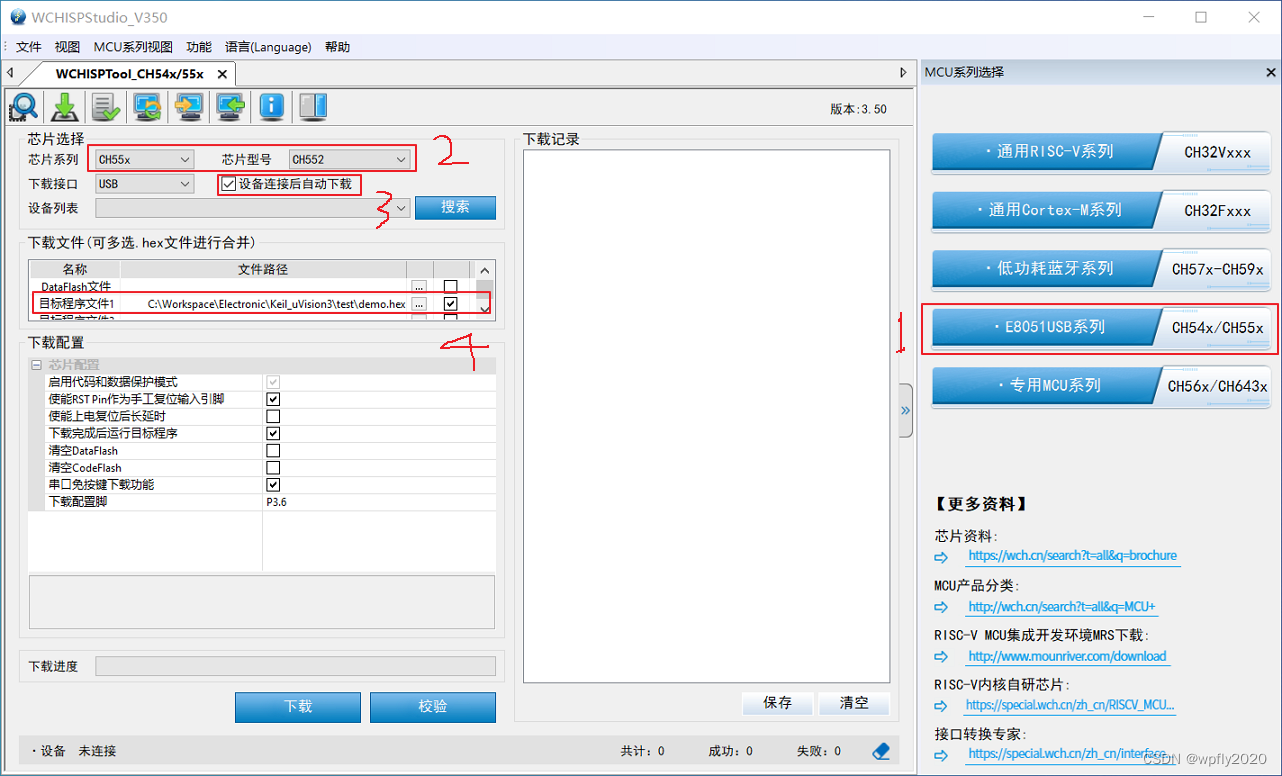This screenshot has height=776, width=1282.
Task: Click the document verify checkmark toolbar icon
Action: point(105,106)
